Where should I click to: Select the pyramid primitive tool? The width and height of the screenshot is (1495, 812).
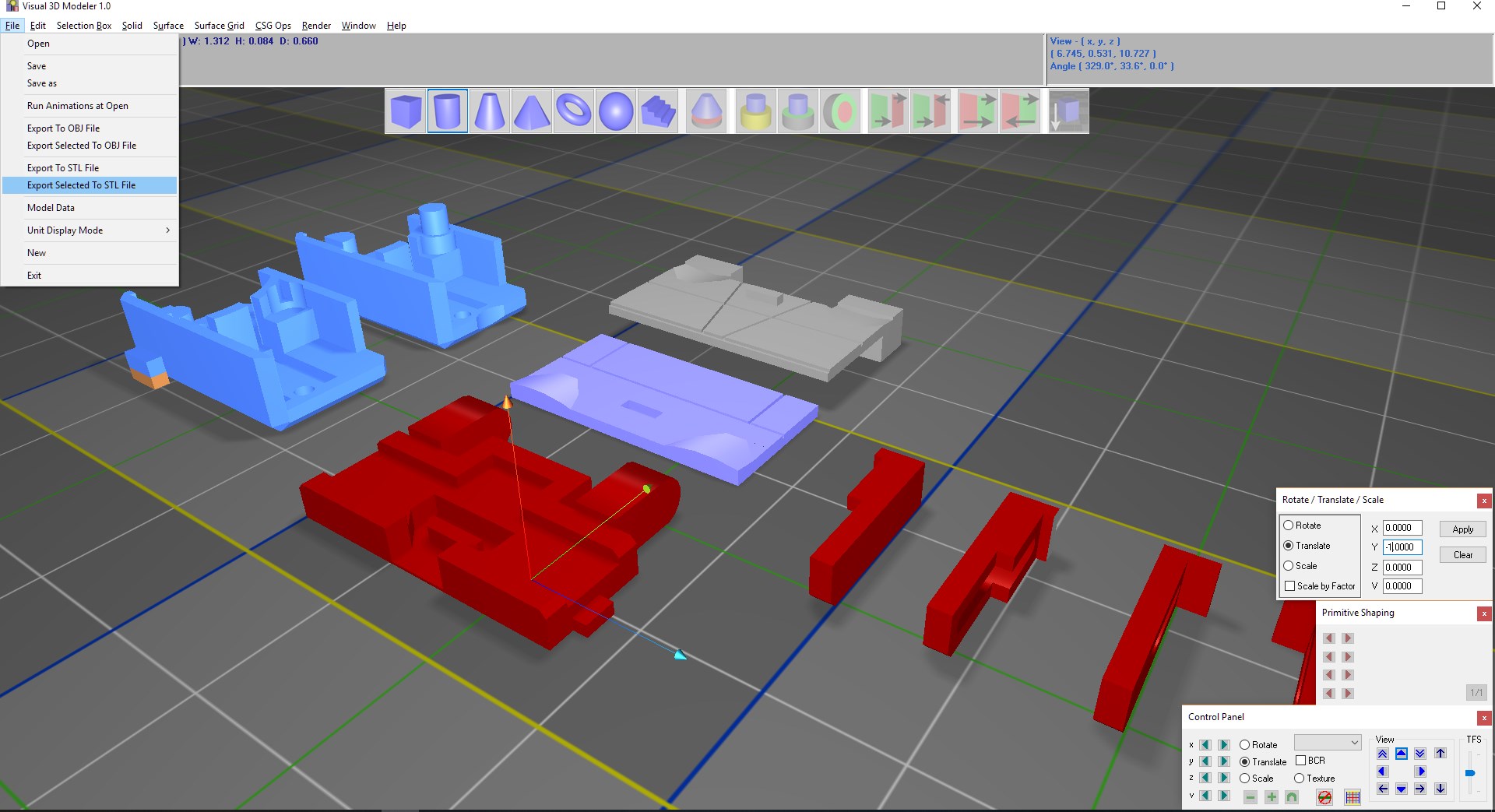[531, 111]
